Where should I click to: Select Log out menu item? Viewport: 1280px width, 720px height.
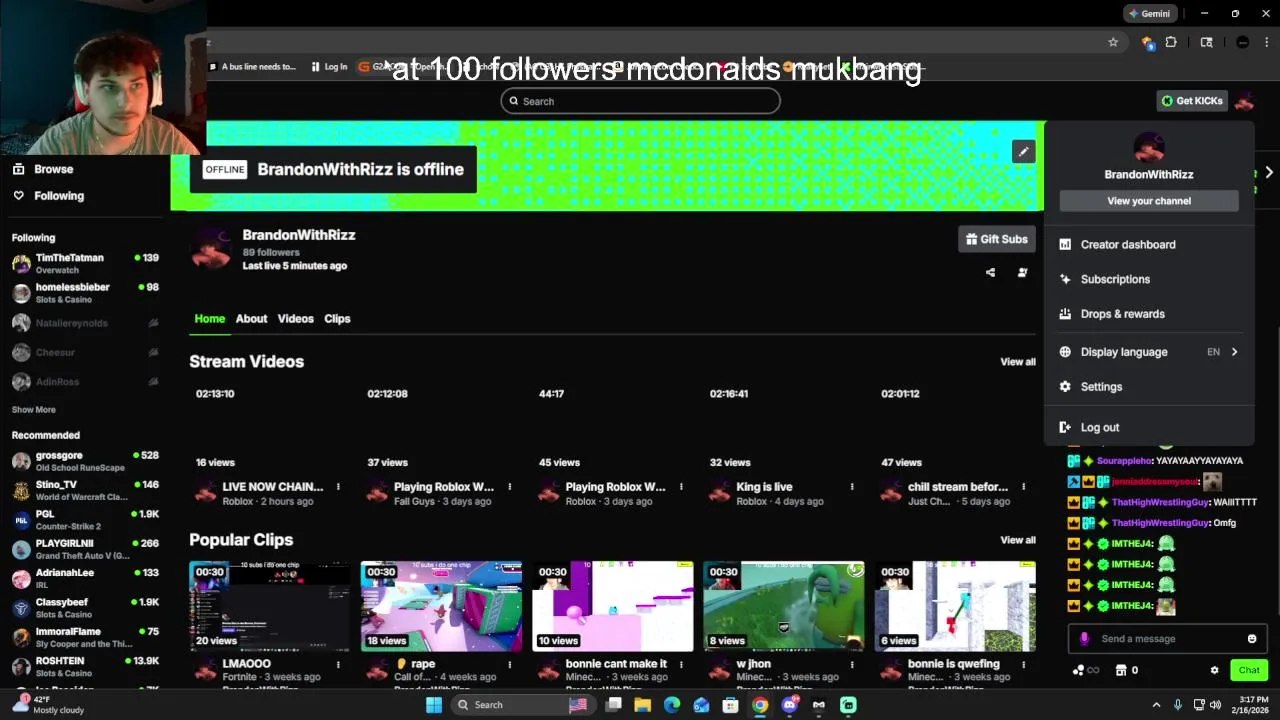pos(1149,427)
